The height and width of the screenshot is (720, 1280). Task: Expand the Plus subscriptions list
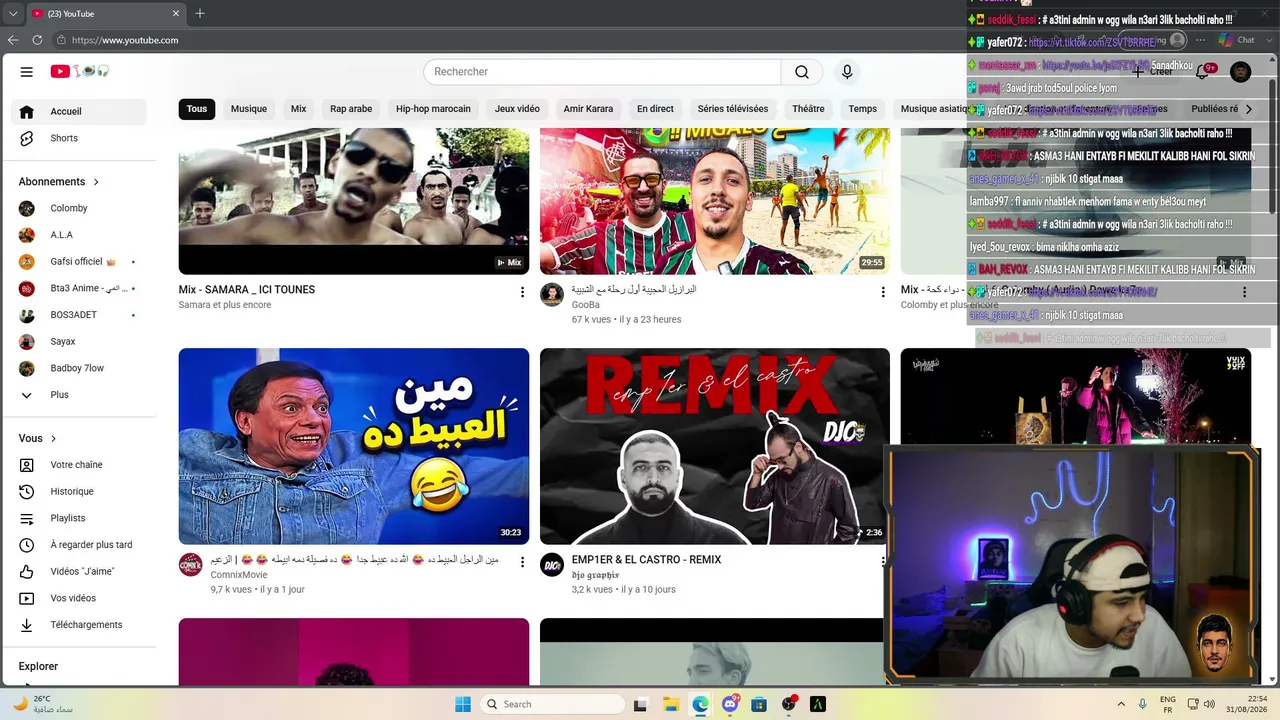(x=79, y=395)
